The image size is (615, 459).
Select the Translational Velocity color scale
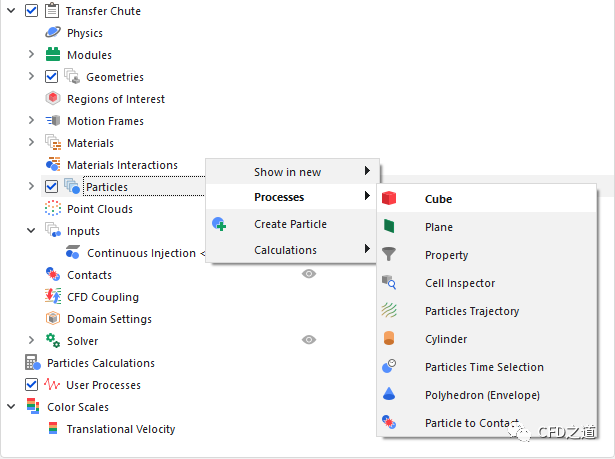[120, 429]
